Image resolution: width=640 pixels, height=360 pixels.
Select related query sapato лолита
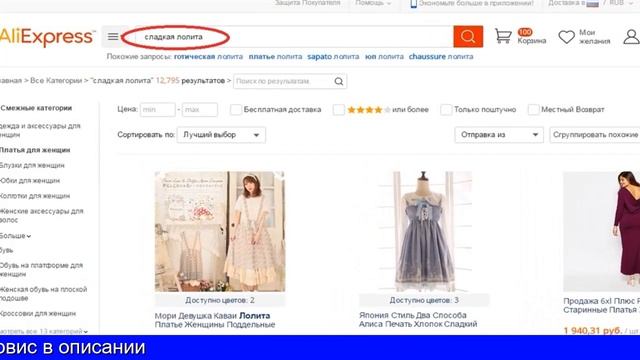pyautogui.click(x=333, y=57)
